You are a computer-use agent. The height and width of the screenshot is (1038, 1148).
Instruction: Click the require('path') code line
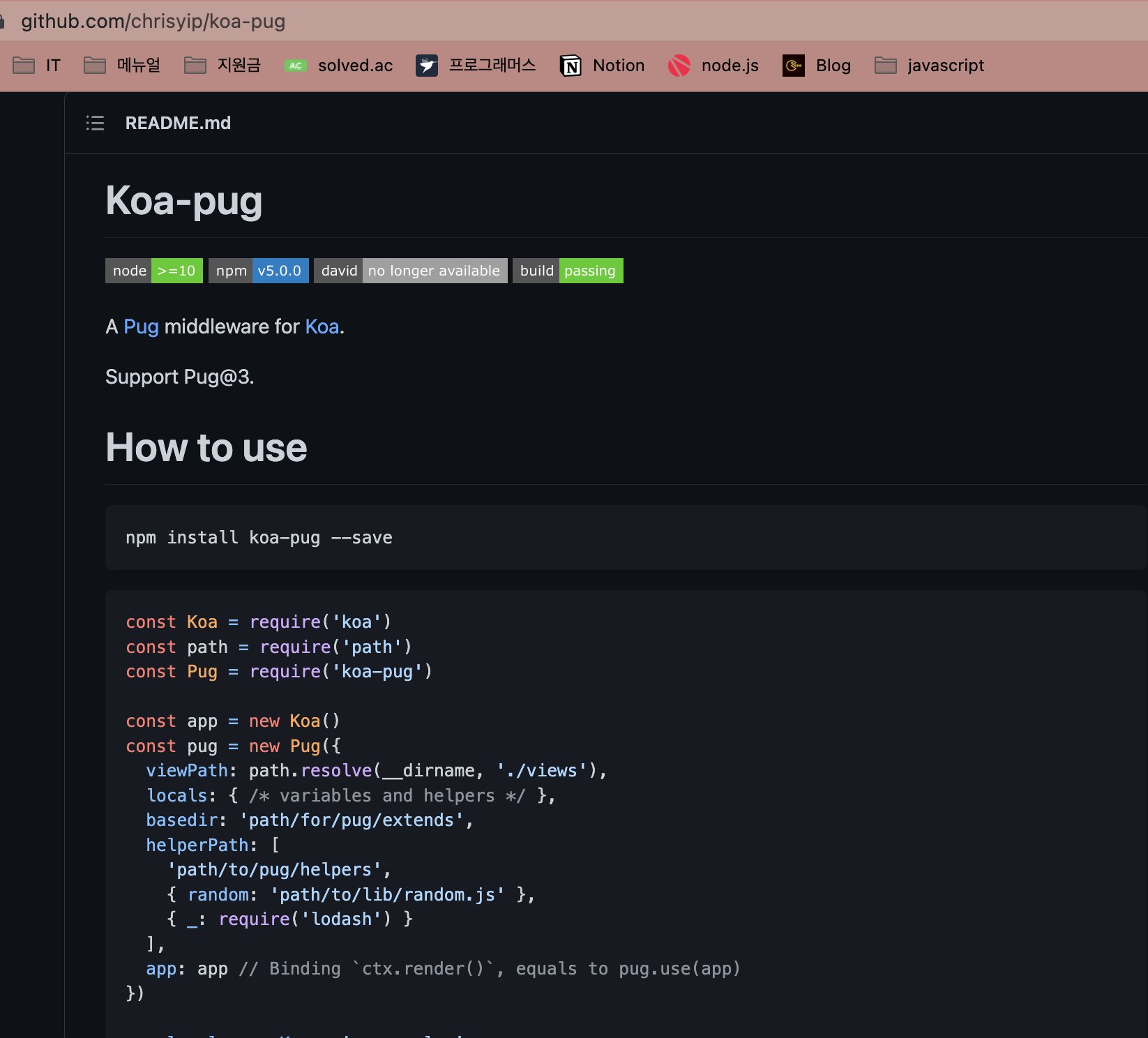point(269,647)
